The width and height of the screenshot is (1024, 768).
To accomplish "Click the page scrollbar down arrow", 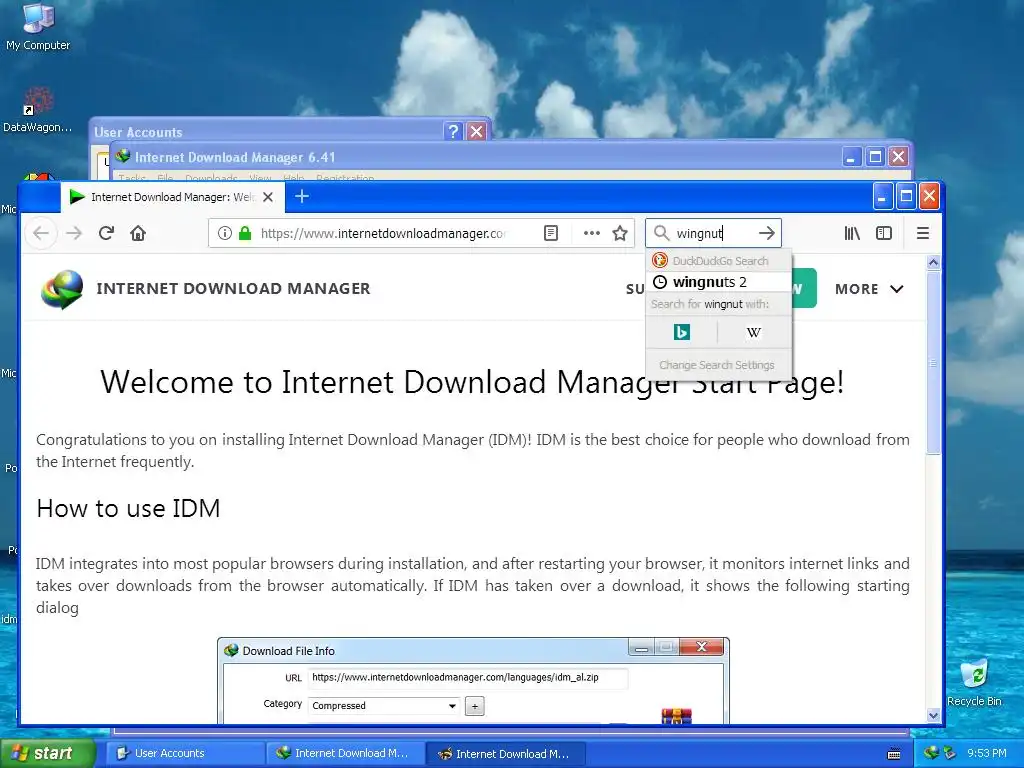I will (x=933, y=715).
